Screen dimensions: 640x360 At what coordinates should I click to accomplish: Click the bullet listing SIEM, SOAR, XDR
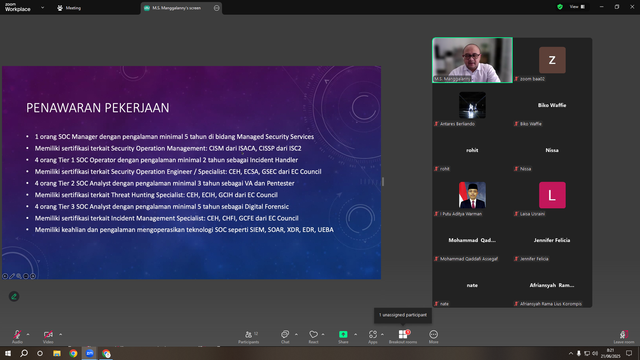(184, 230)
